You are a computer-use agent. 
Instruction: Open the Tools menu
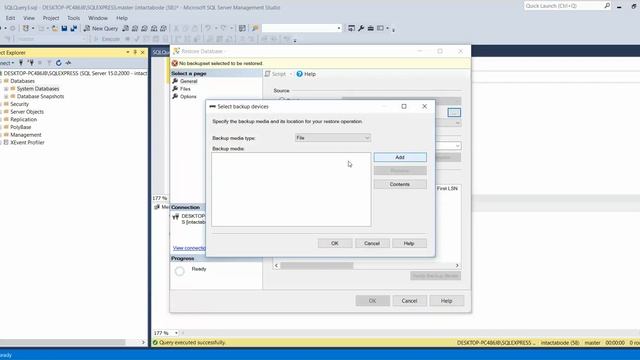73,18
